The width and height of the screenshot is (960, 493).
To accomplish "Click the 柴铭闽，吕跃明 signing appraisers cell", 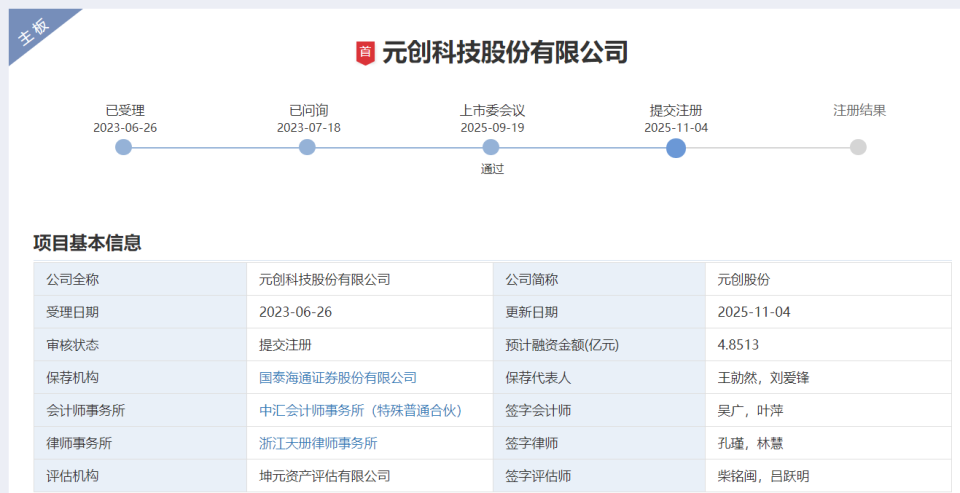I will point(828,476).
